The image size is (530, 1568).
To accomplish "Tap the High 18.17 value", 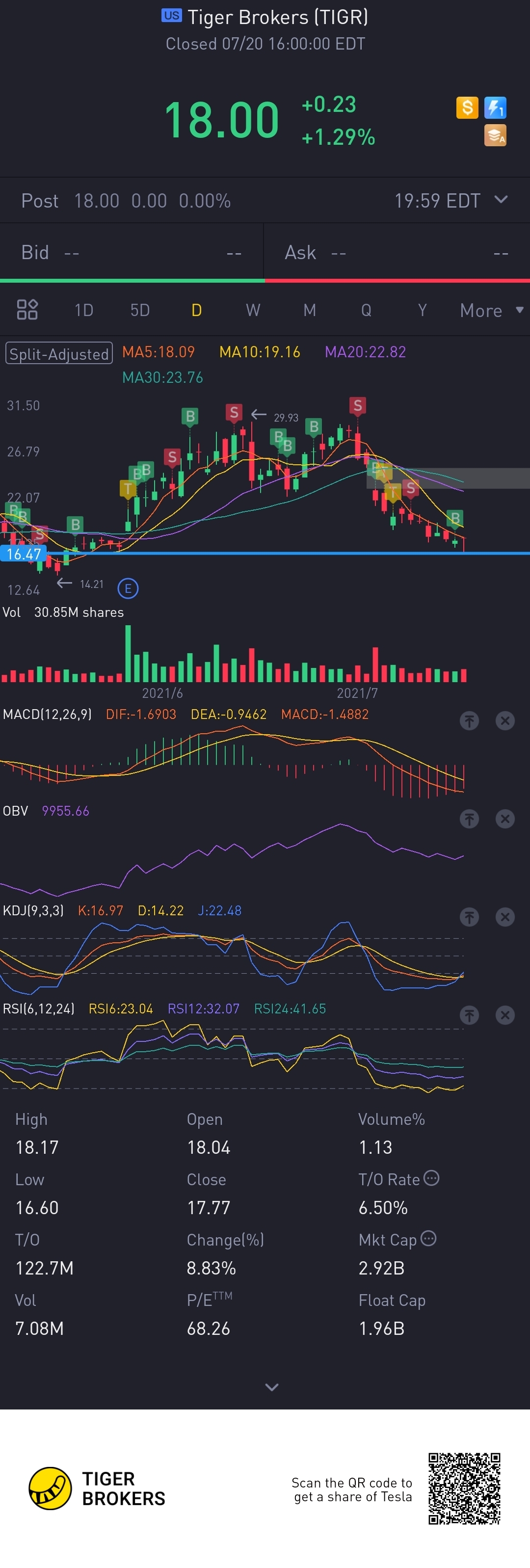I will pyautogui.click(x=37, y=1147).
